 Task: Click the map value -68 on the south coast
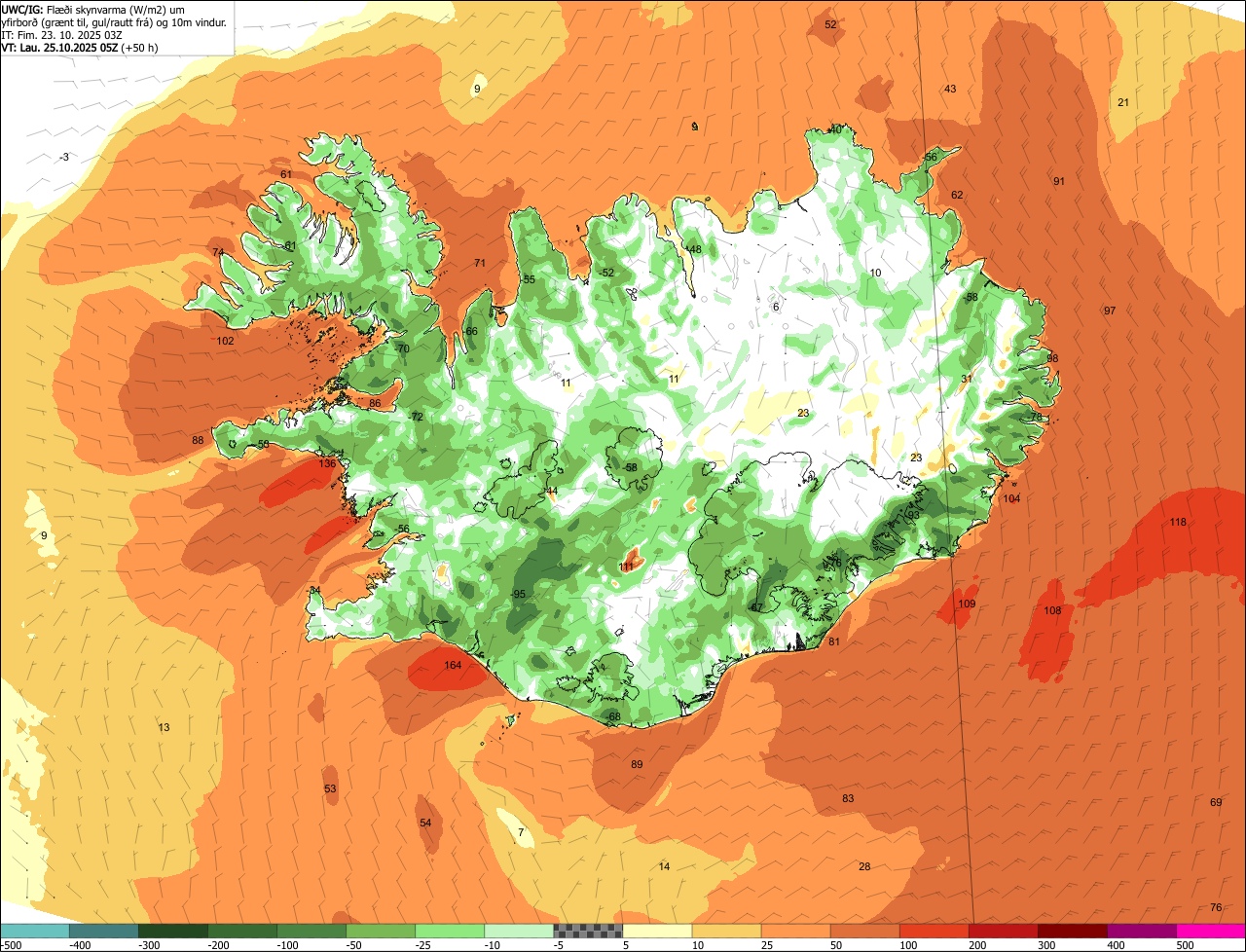[613, 717]
